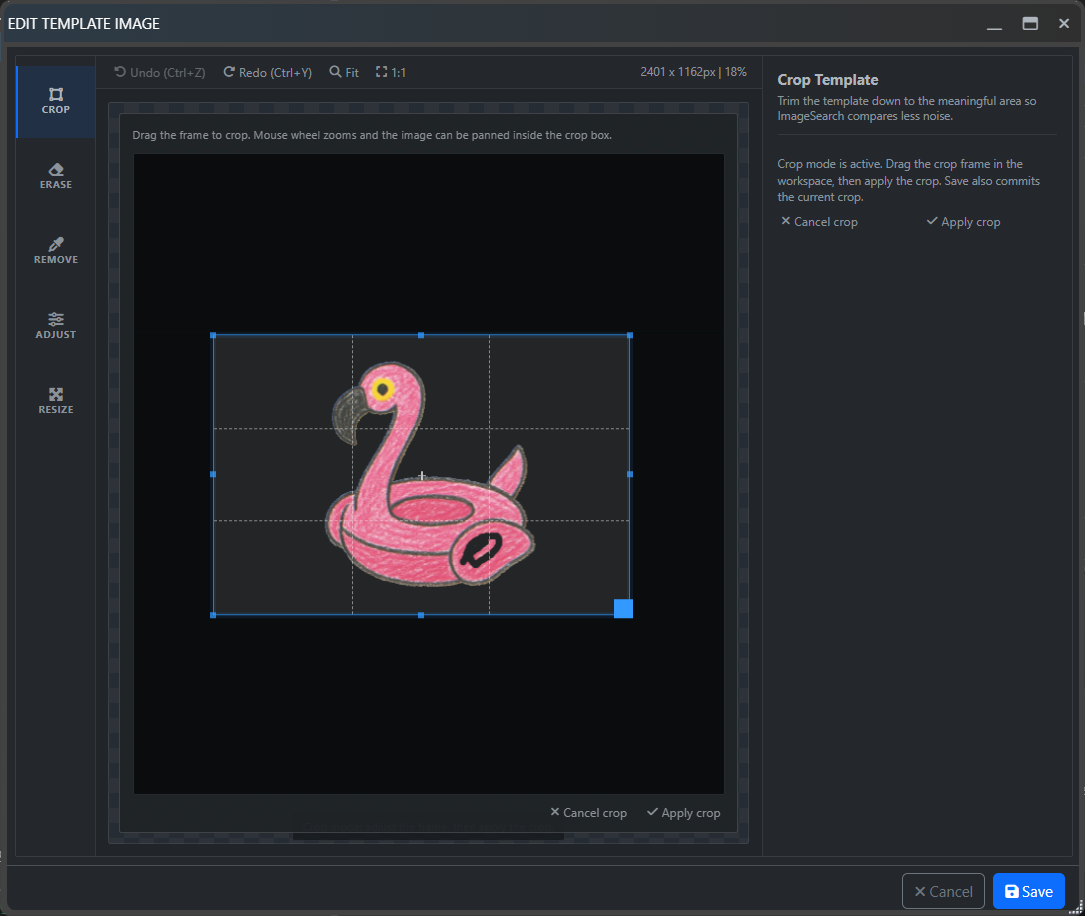Apply crop in the right panel
The width and height of the screenshot is (1085, 916).
tap(963, 221)
